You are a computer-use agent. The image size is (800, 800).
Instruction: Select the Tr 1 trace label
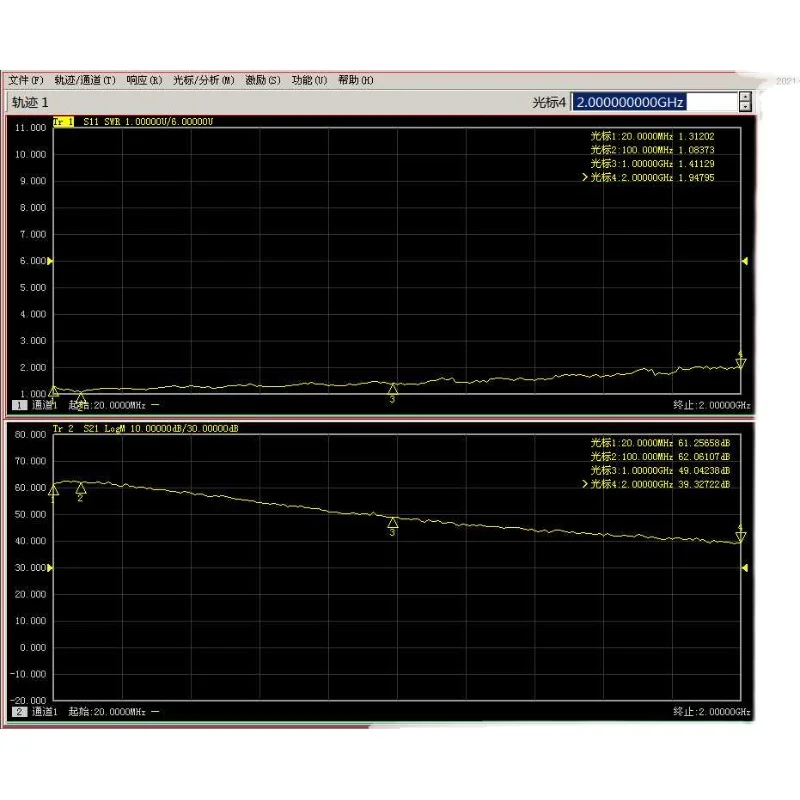pos(63,121)
